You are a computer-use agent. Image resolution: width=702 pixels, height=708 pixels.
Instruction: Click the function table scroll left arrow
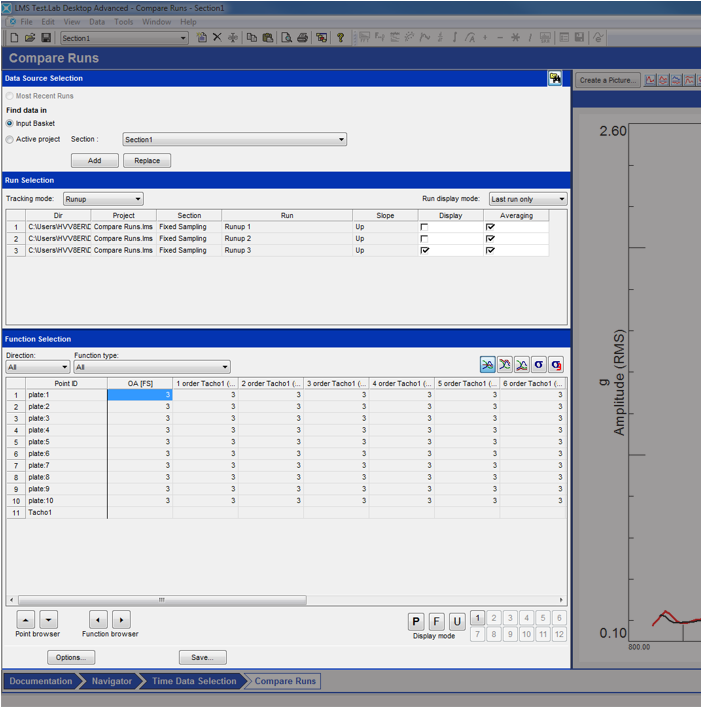click(11, 600)
